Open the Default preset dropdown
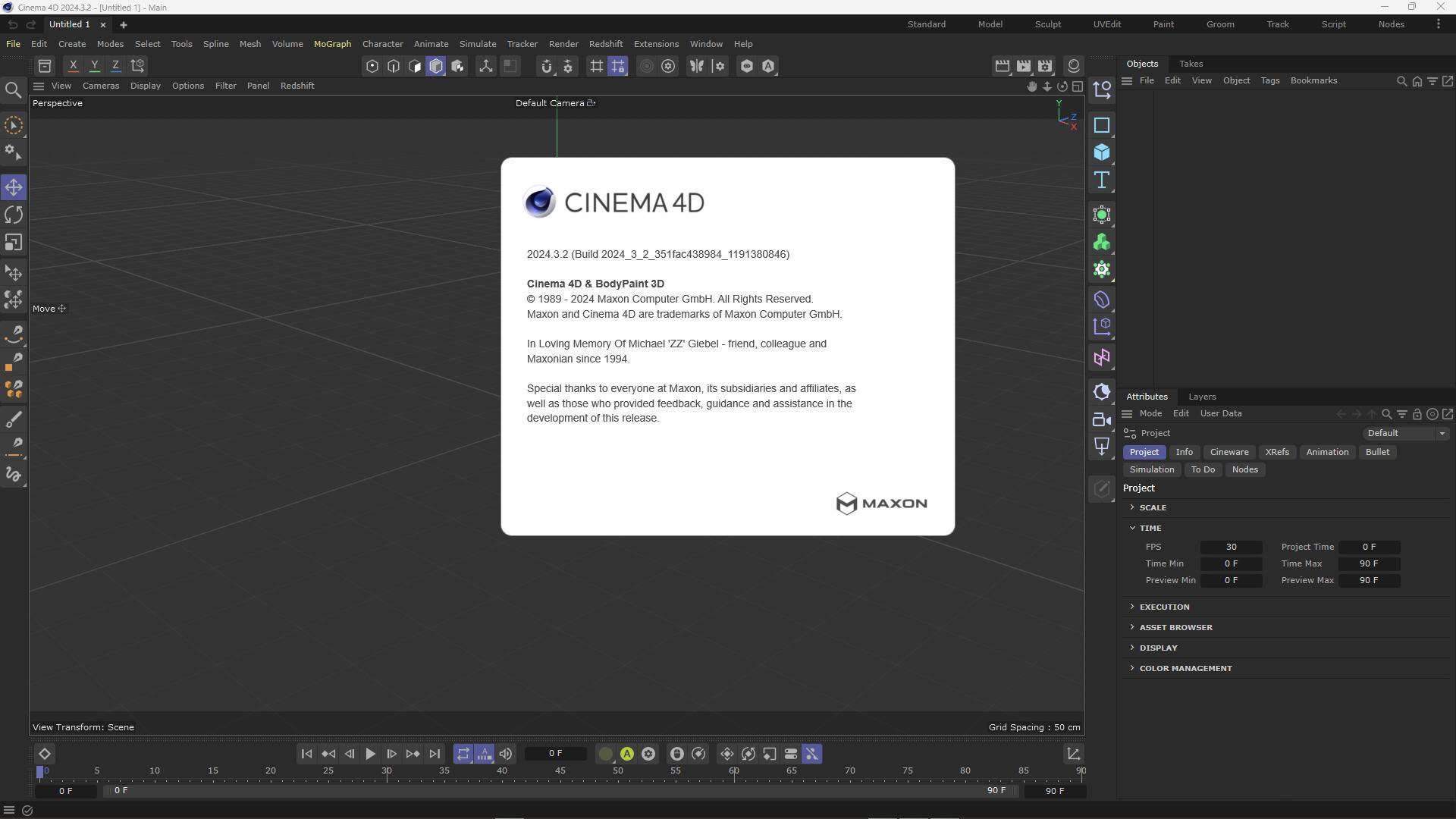Image resolution: width=1456 pixels, height=819 pixels. (1406, 433)
